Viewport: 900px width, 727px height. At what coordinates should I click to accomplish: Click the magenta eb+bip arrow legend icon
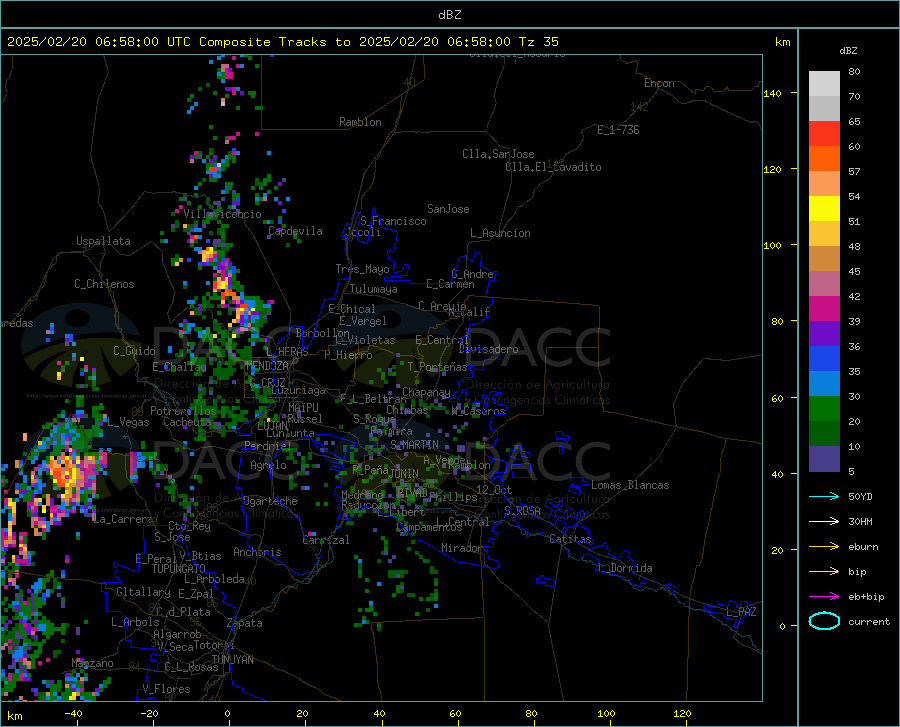click(824, 597)
